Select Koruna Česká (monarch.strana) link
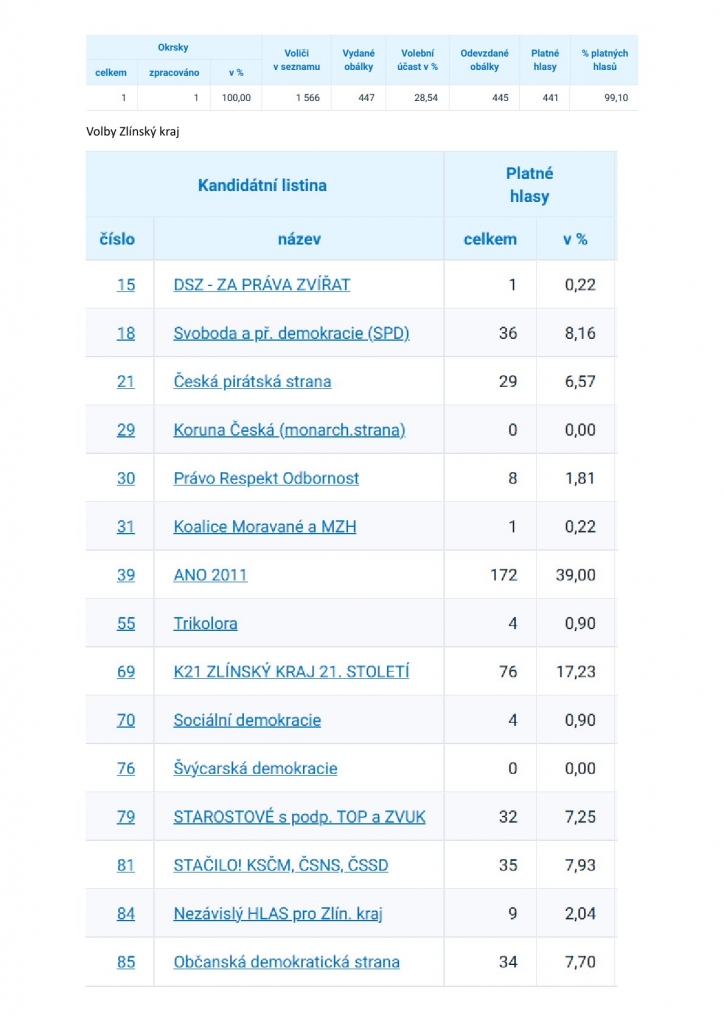This screenshot has height=1024, width=724. point(289,430)
